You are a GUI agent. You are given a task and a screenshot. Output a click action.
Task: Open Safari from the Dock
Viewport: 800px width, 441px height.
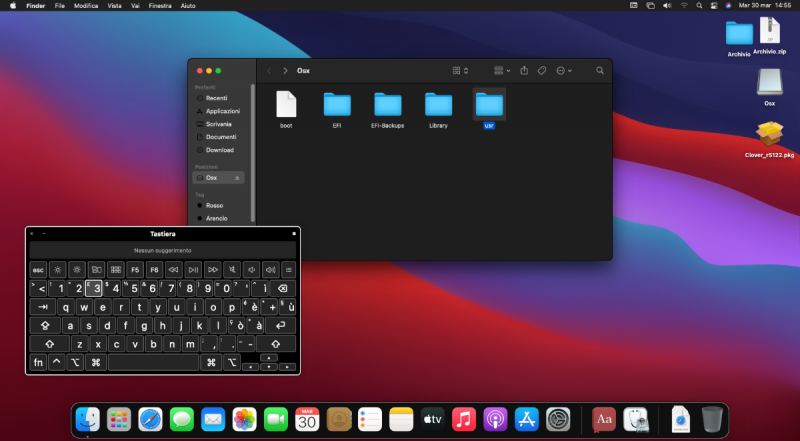151,420
